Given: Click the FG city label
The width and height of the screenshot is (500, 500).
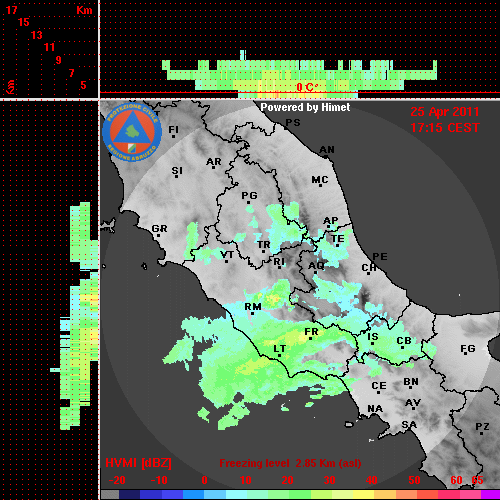Looking at the screenshot, I should tap(467, 350).
